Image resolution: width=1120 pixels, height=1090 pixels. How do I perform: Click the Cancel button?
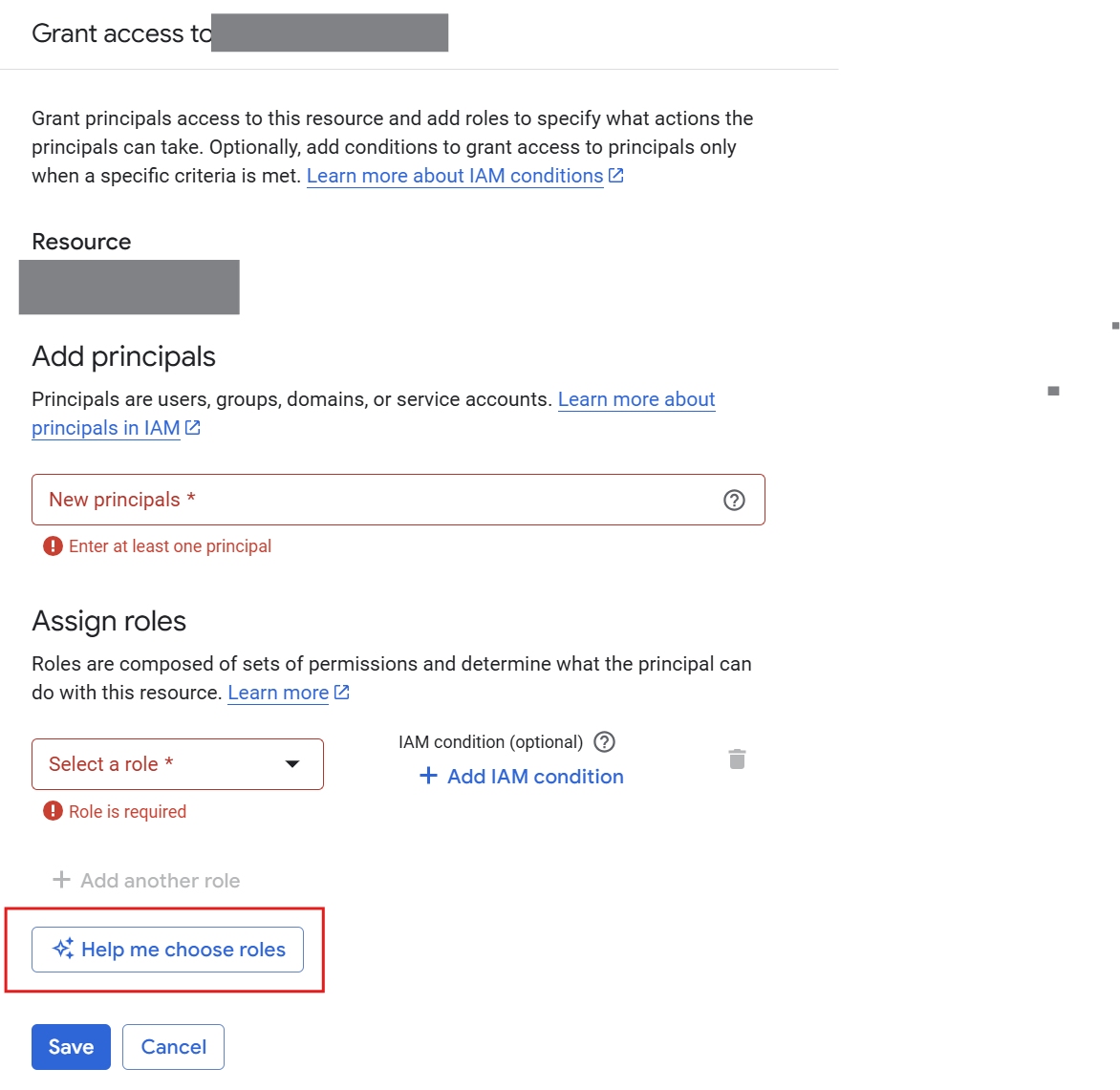click(x=173, y=1047)
